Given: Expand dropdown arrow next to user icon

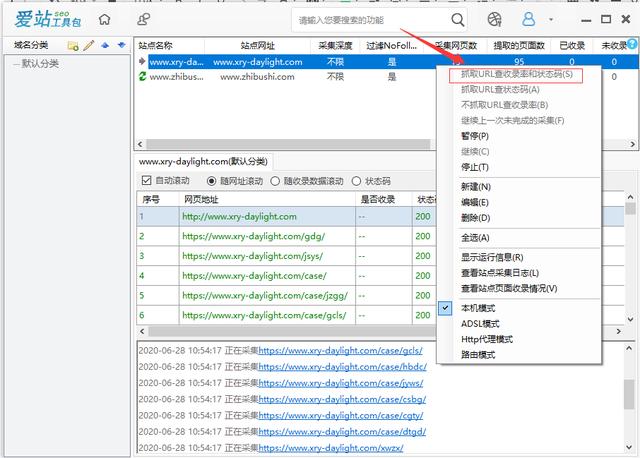Looking at the screenshot, I should 551,19.
